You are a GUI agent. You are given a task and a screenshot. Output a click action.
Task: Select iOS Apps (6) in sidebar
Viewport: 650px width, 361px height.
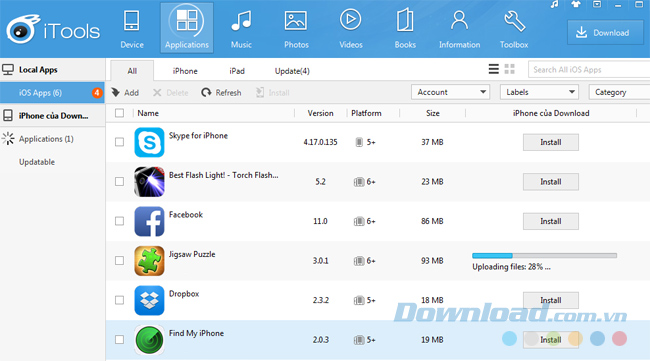(x=52, y=93)
